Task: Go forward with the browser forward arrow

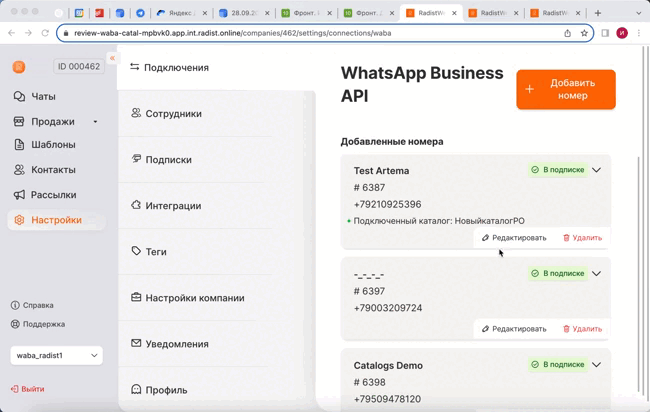Action: pos(28,33)
